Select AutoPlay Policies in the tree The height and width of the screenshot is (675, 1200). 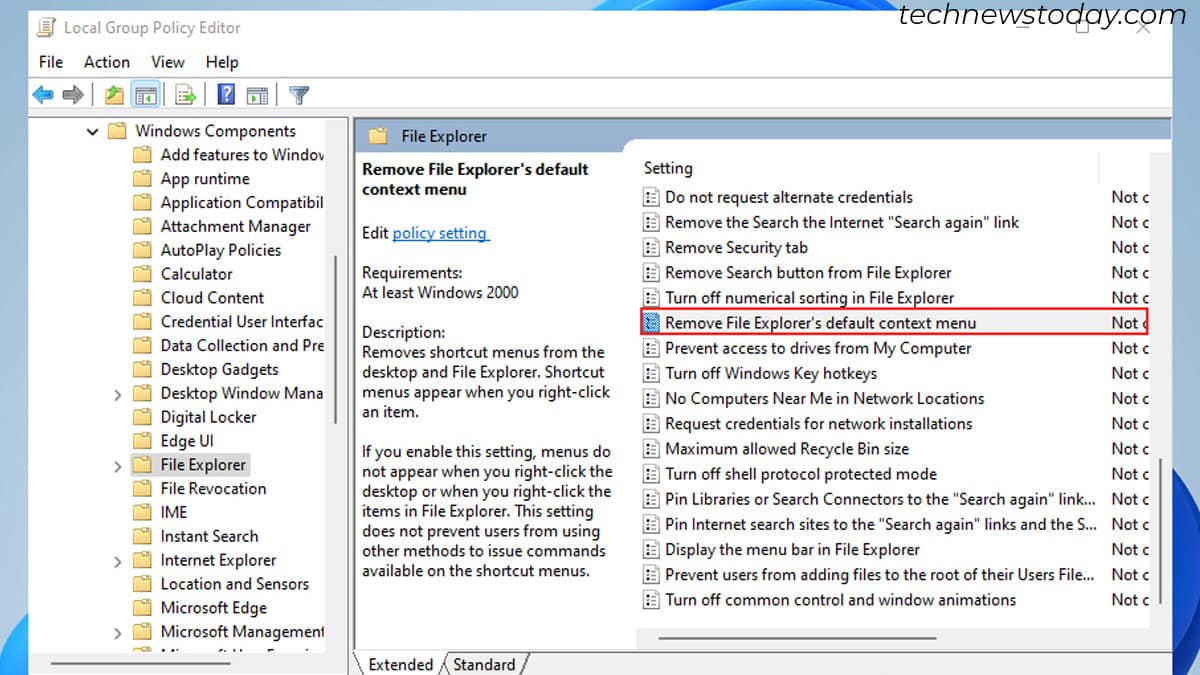(x=221, y=250)
